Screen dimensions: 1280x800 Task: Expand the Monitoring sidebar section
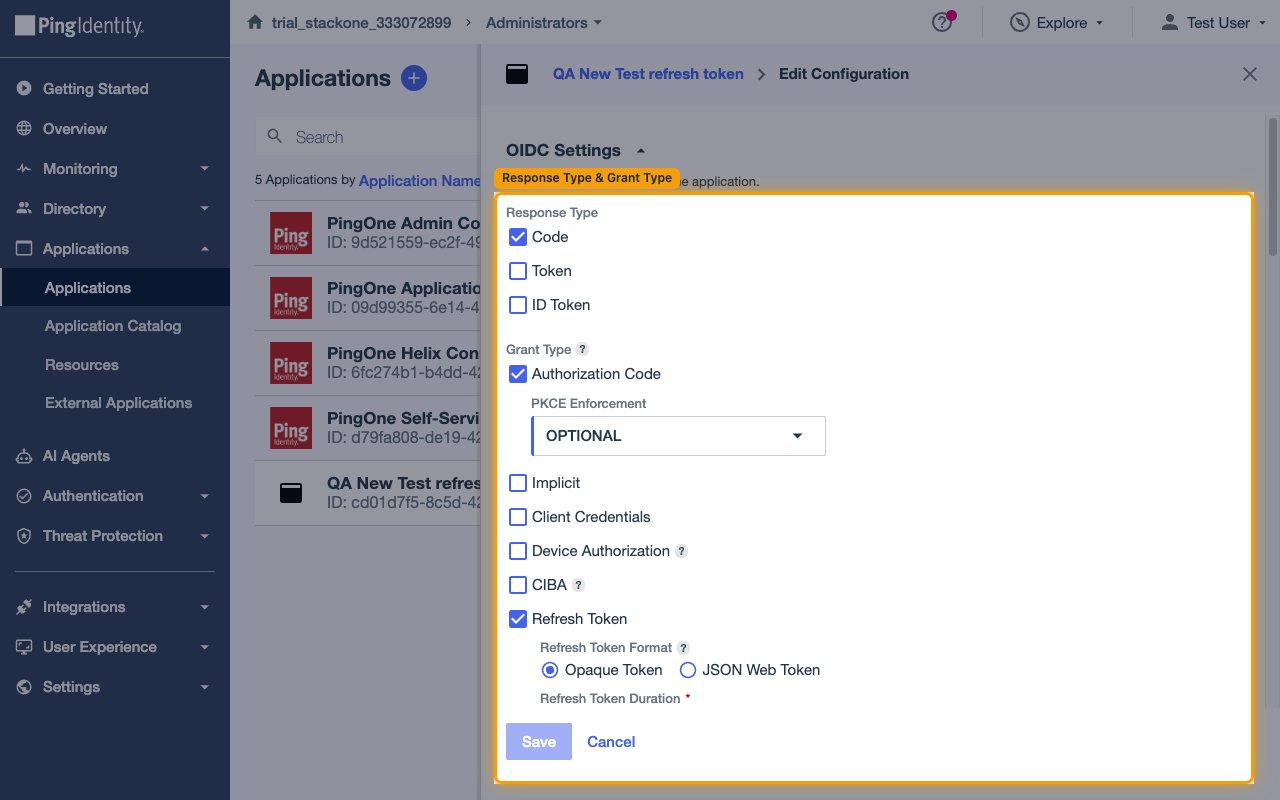pos(204,169)
